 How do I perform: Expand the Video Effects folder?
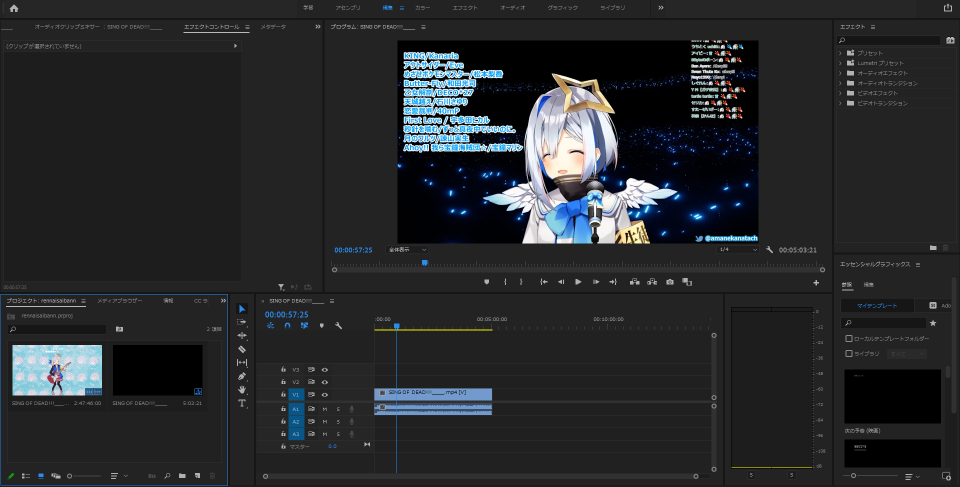point(840,93)
